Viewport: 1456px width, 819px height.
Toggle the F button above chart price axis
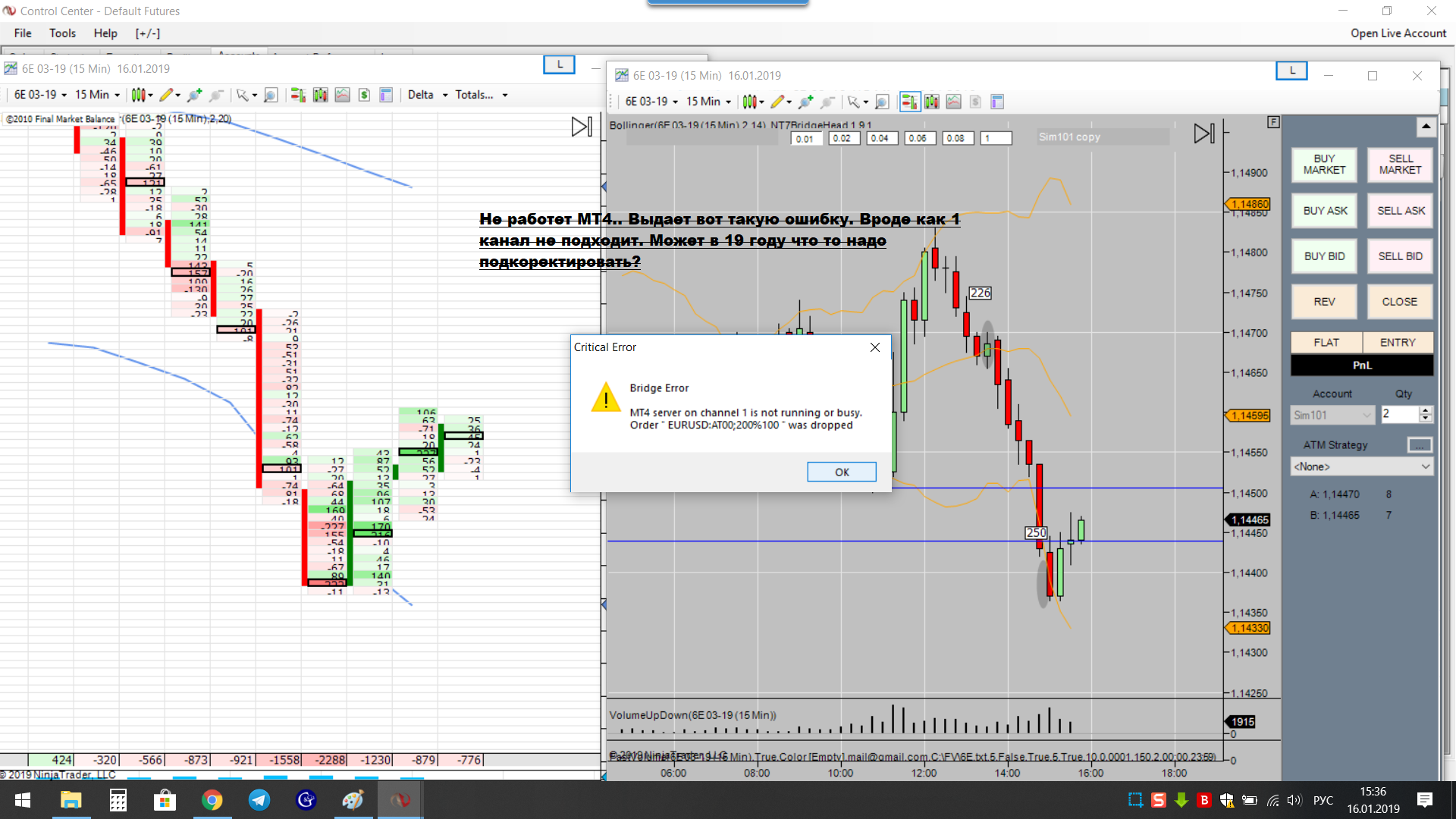[x=1273, y=122]
